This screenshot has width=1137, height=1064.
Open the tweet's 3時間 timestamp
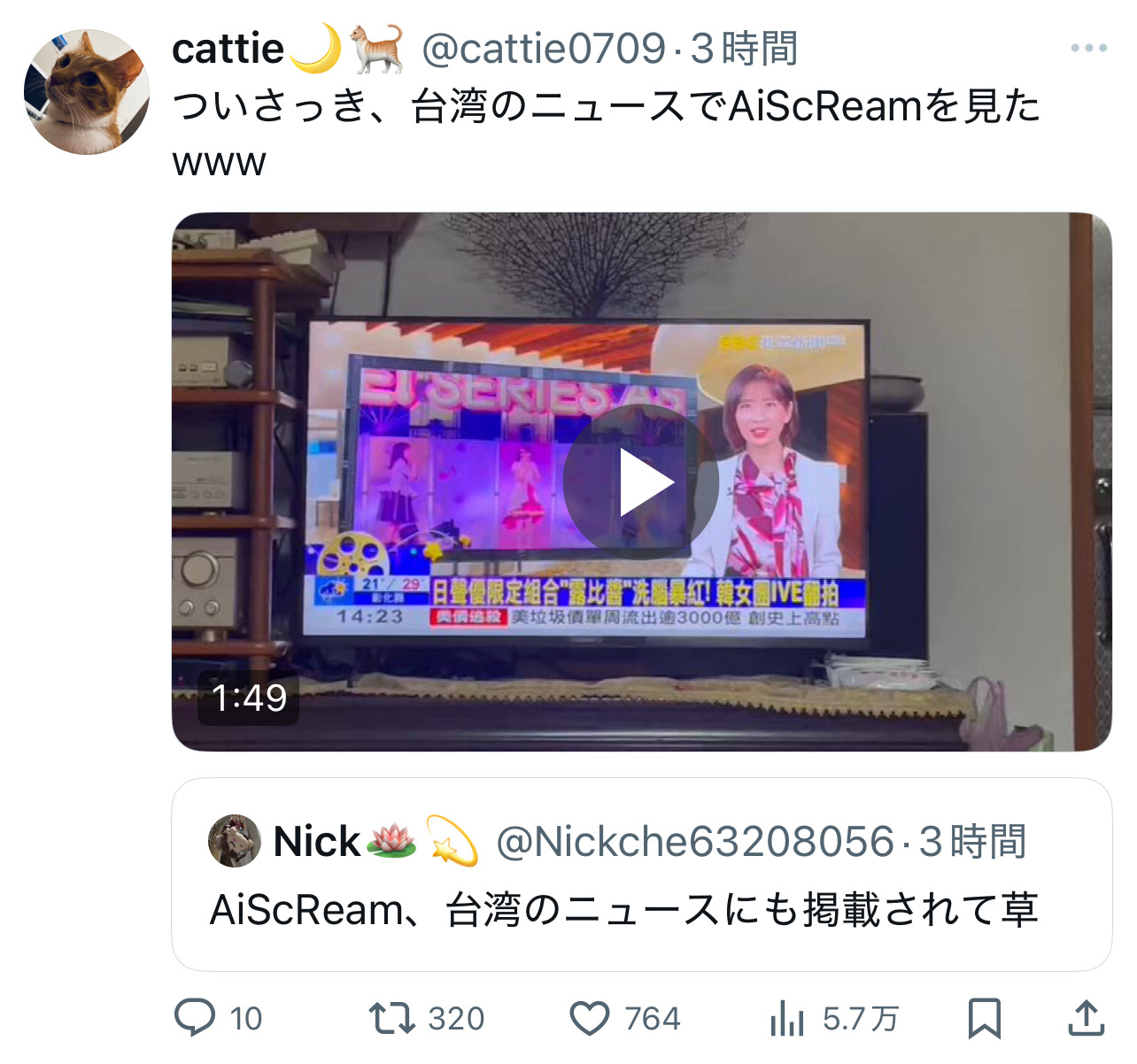744,49
